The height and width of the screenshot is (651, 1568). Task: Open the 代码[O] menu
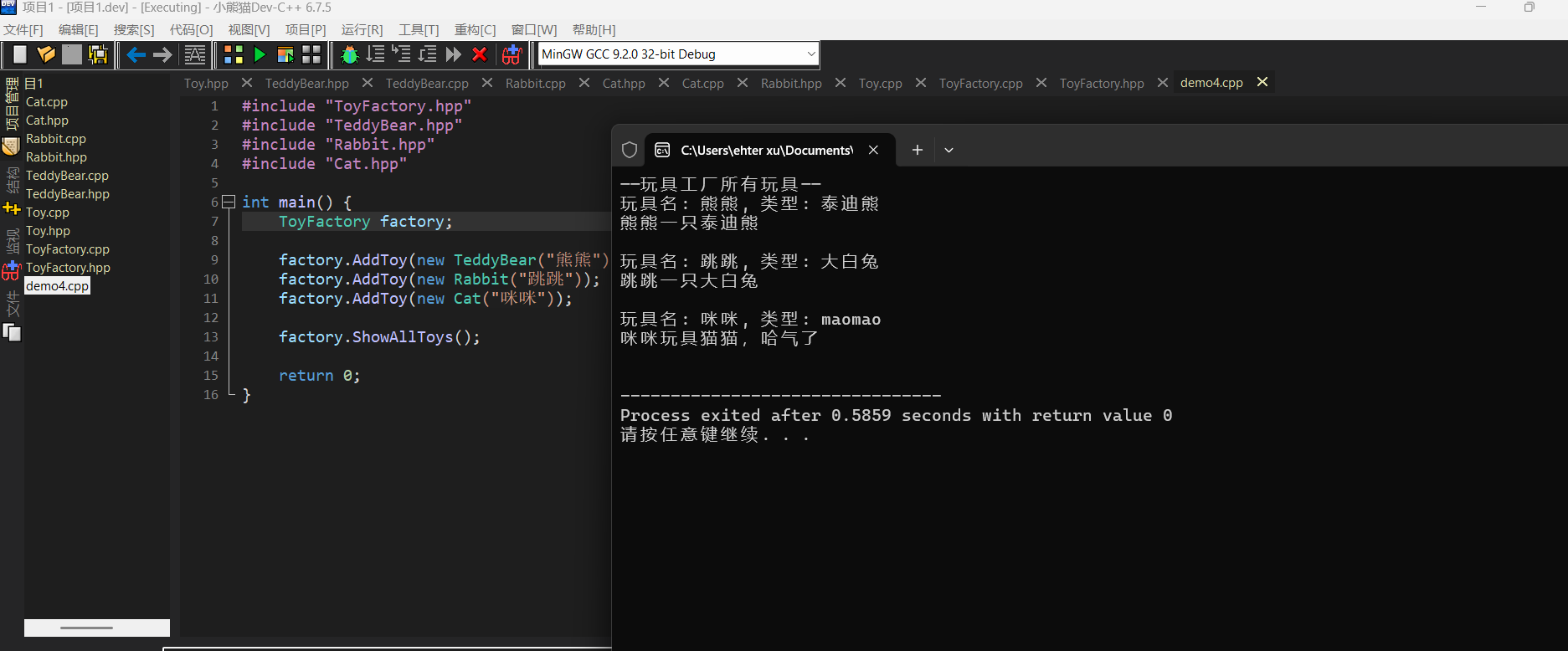[192, 30]
